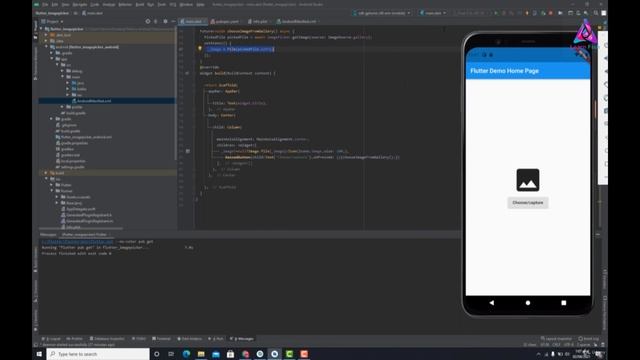Expand the .idea folder
Screen dimensions: 640x360
[x=47, y=41]
